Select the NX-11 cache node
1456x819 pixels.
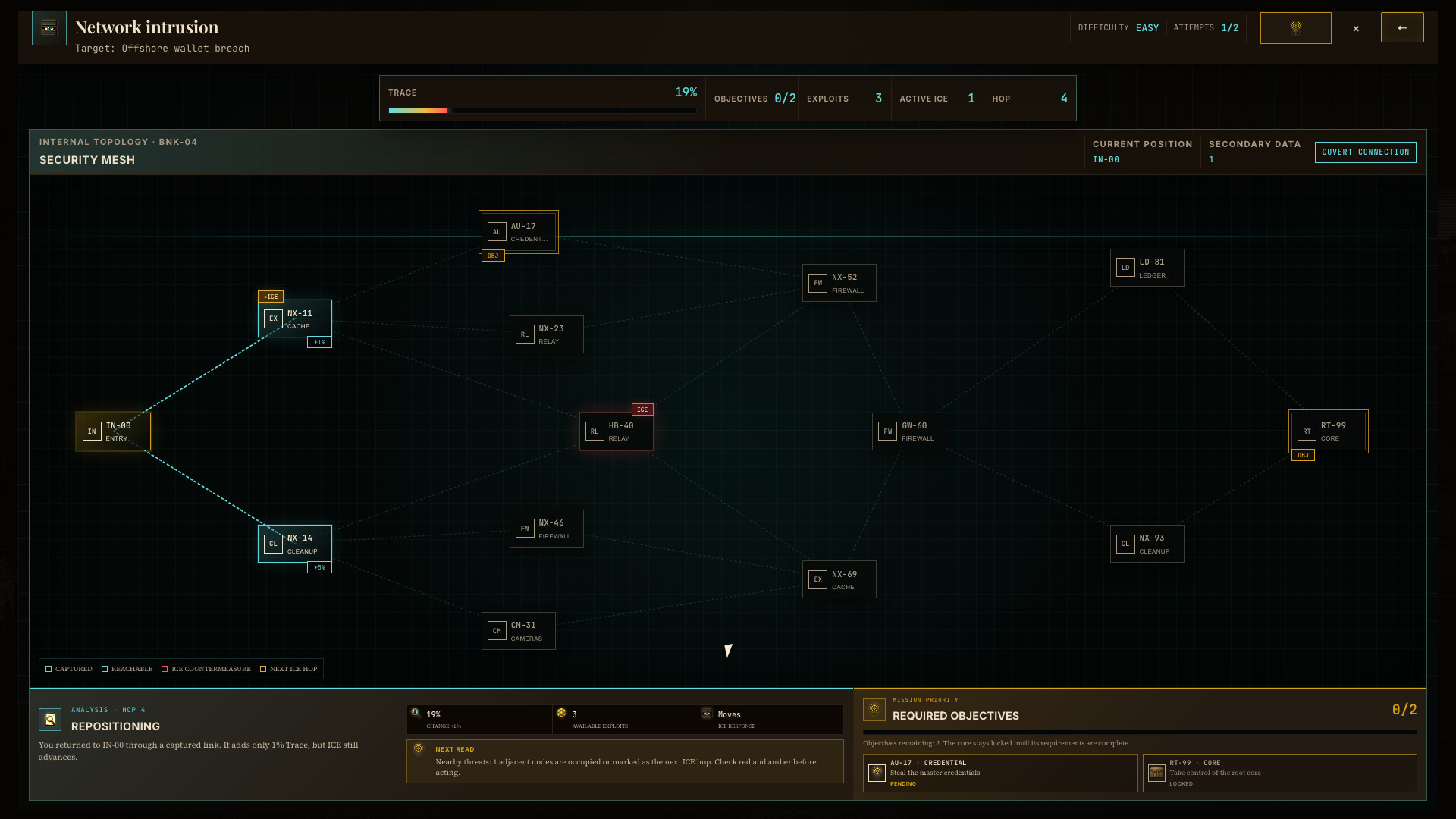[295, 318]
